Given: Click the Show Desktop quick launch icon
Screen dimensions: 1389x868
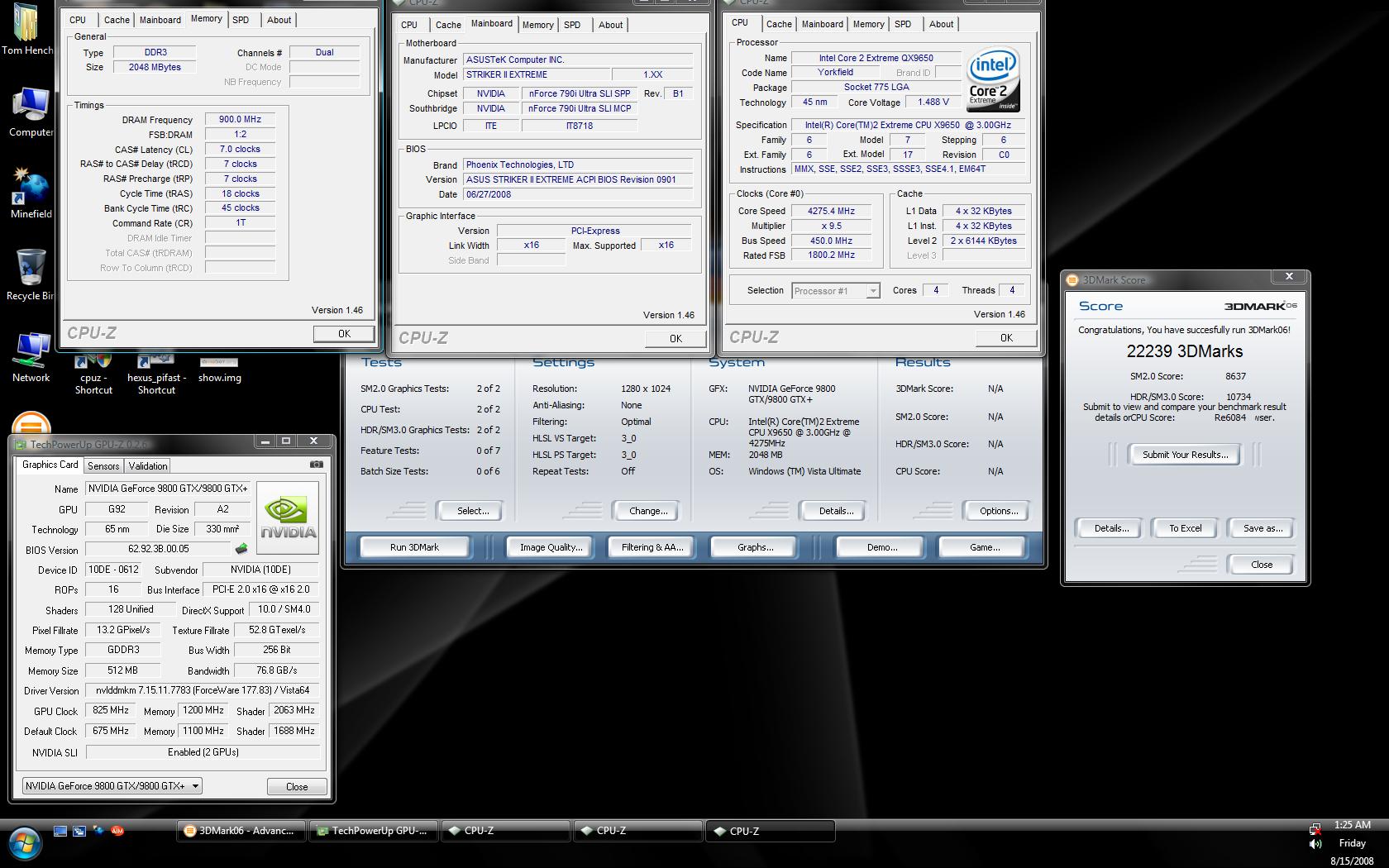Looking at the screenshot, I should [60, 831].
